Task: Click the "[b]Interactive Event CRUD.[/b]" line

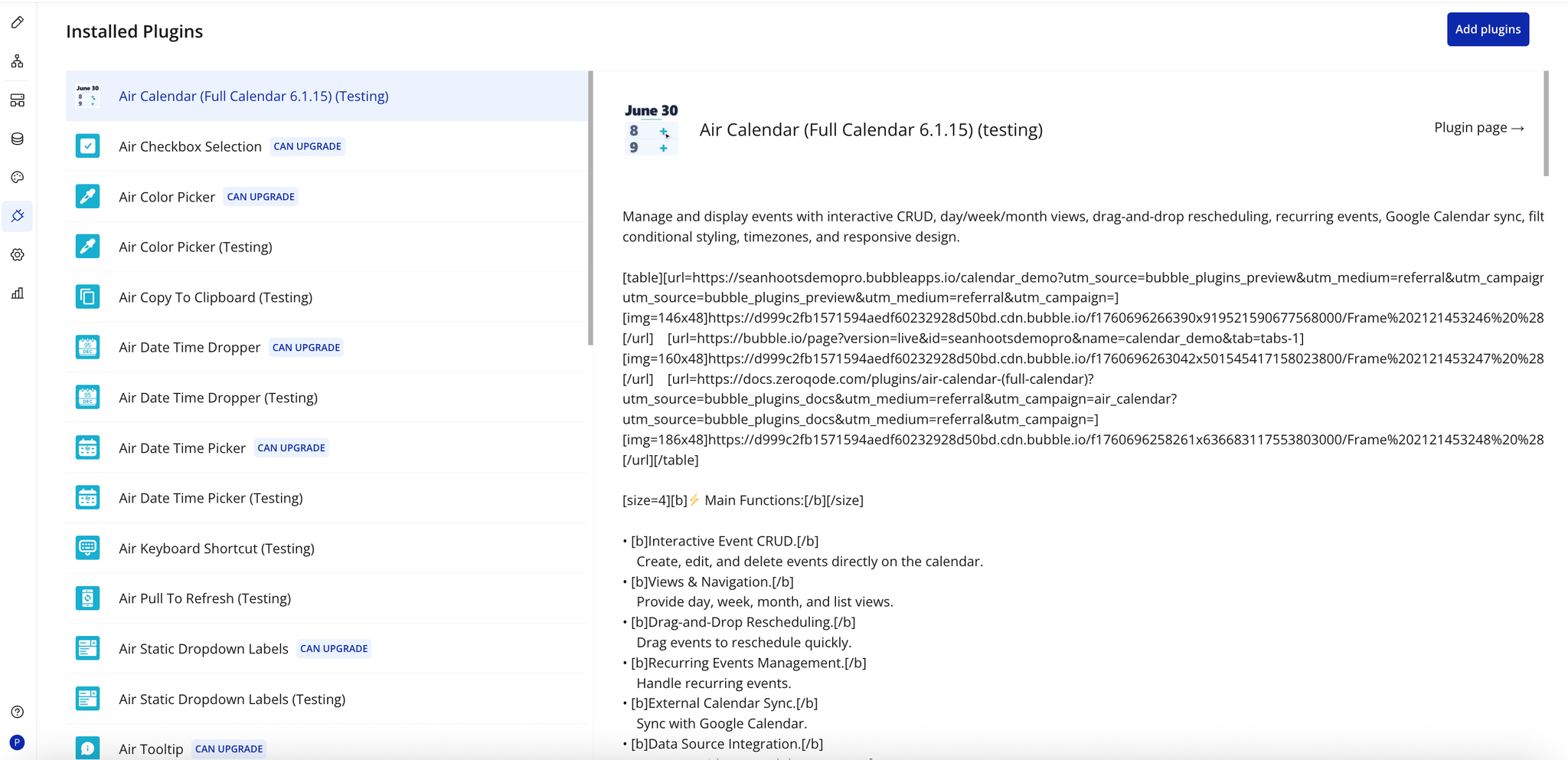Action: [724, 541]
